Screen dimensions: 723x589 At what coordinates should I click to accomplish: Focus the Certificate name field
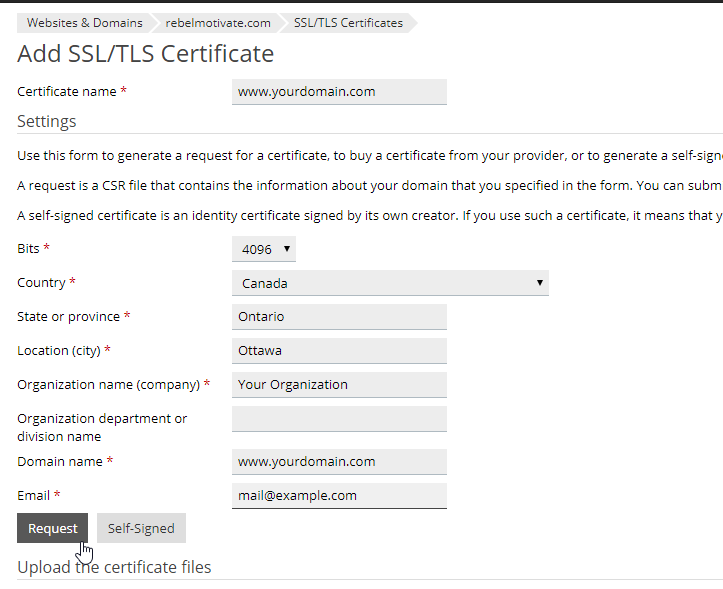(339, 92)
